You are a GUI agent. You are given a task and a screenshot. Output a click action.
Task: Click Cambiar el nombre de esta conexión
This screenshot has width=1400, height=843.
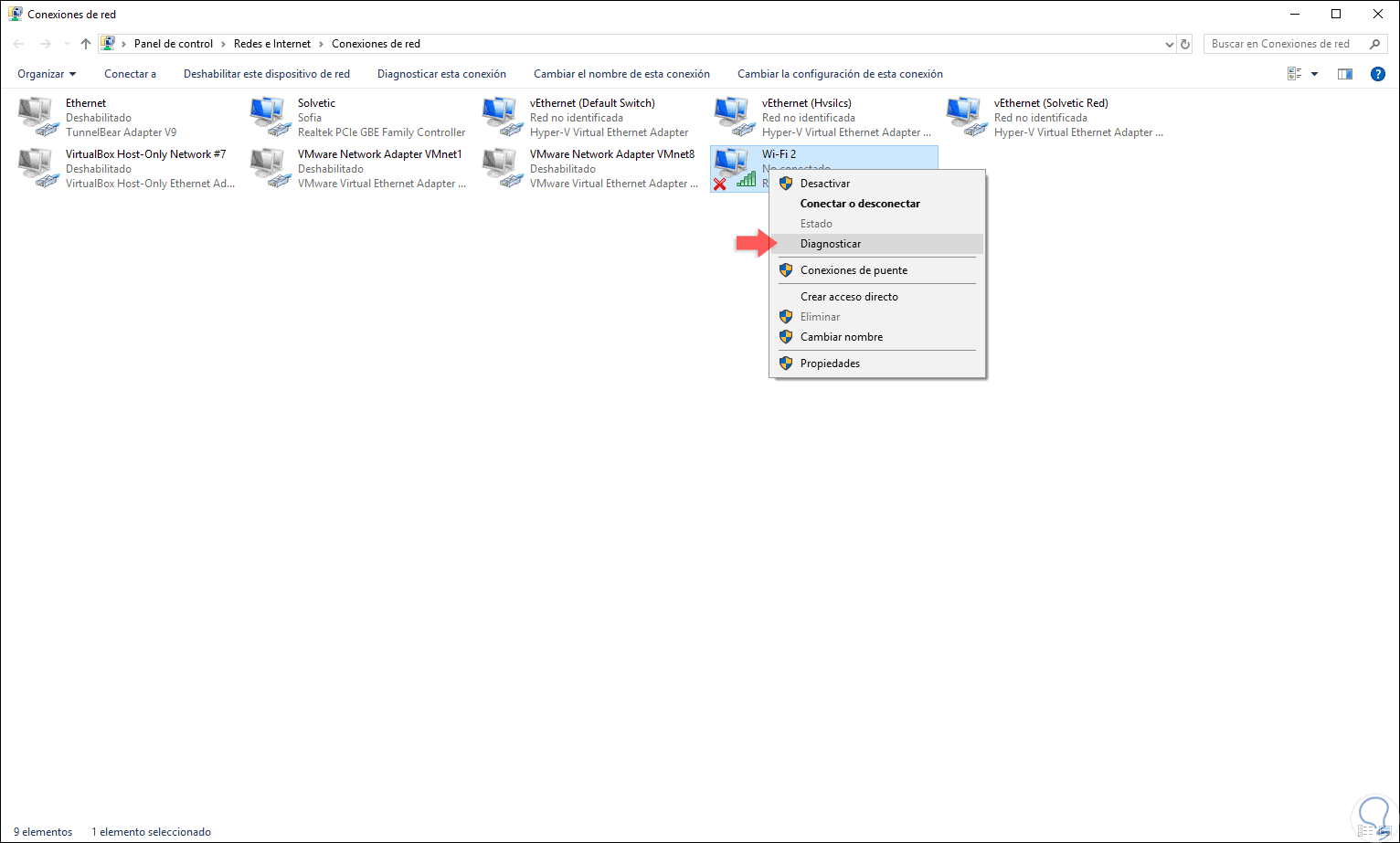coord(621,74)
